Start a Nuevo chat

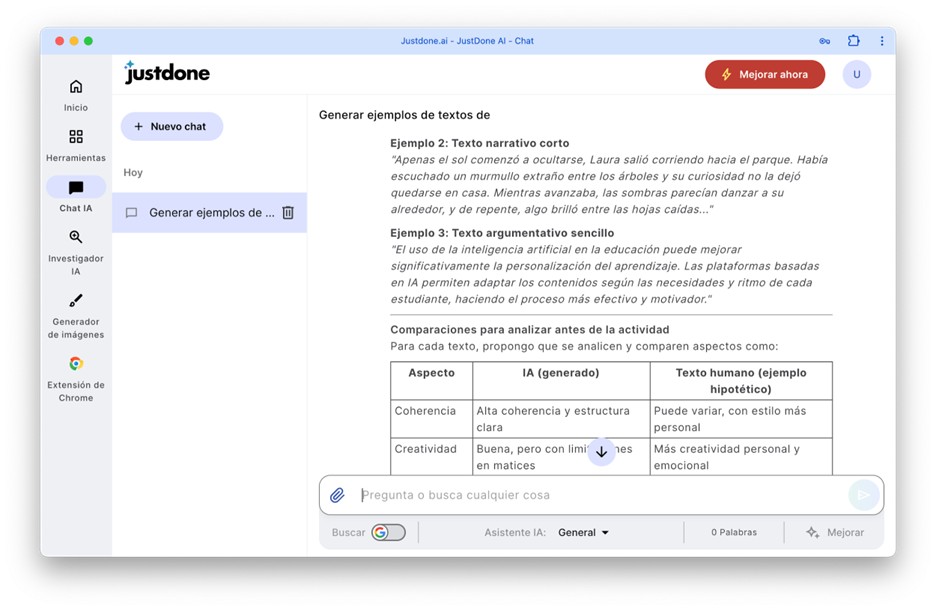tap(170, 125)
